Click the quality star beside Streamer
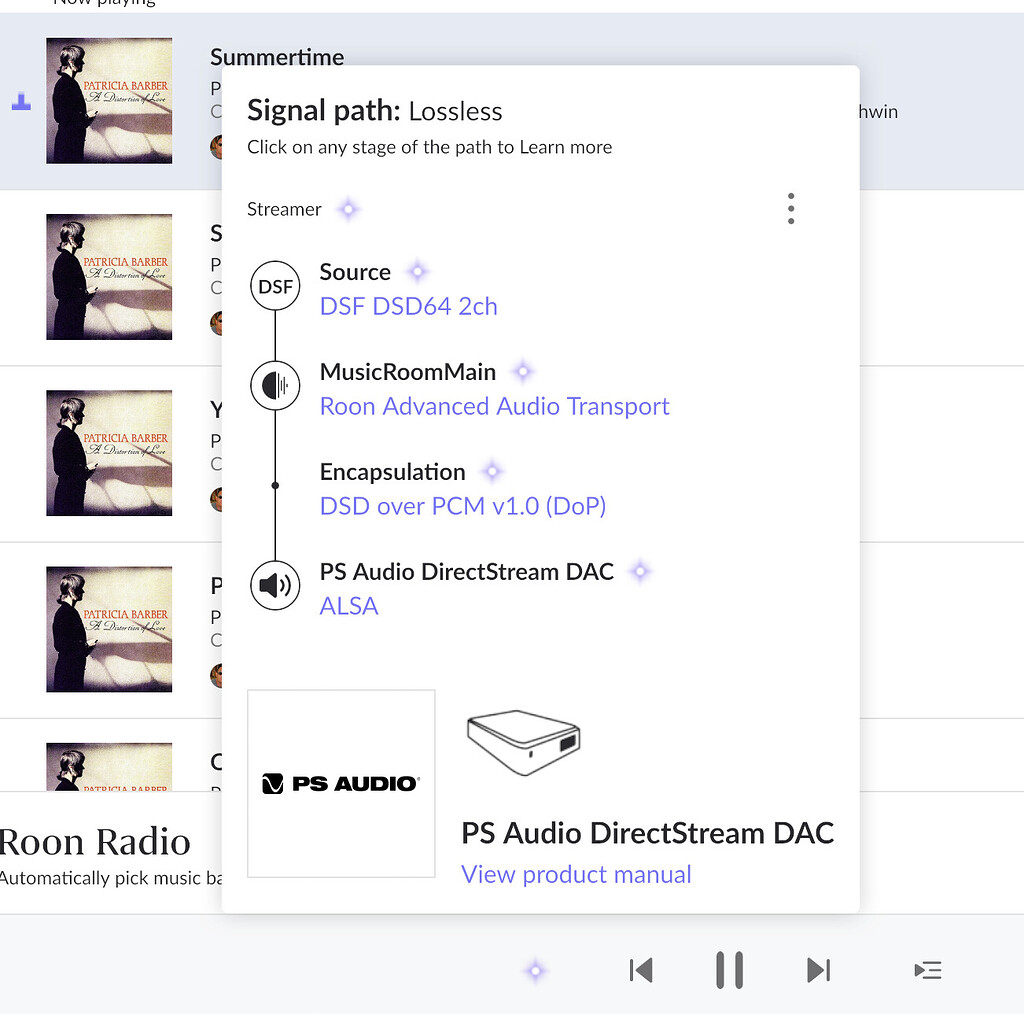The width and height of the screenshot is (1024, 1014). tap(348, 209)
